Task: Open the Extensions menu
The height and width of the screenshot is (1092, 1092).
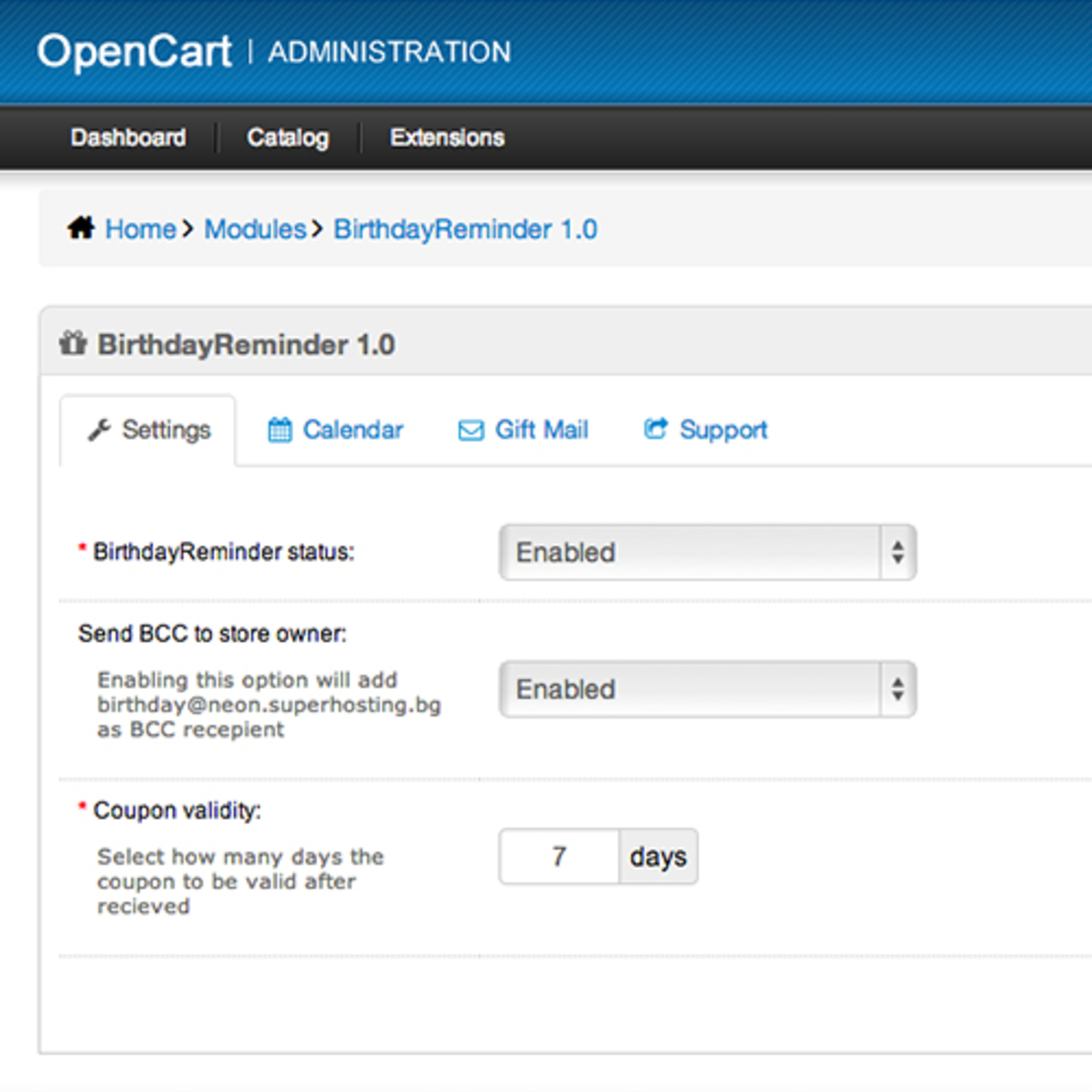Action: pos(447,138)
